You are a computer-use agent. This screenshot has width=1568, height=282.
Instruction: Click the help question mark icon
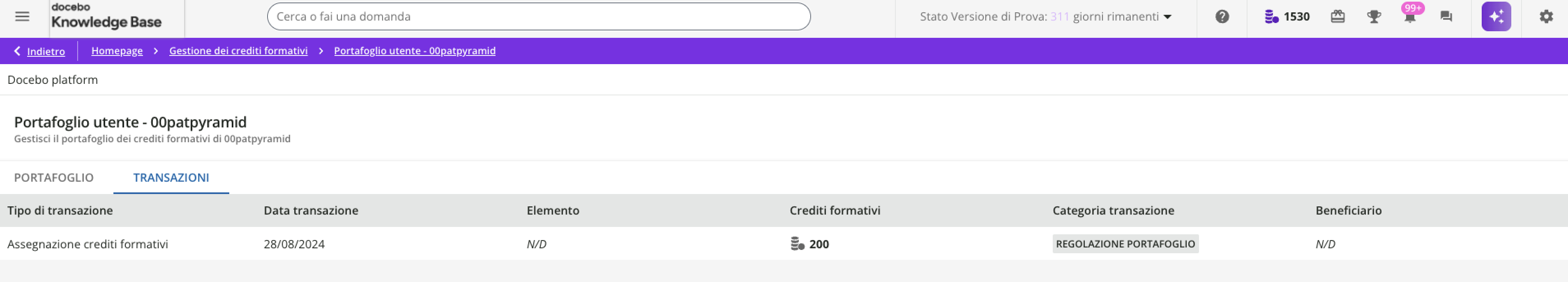1222,16
